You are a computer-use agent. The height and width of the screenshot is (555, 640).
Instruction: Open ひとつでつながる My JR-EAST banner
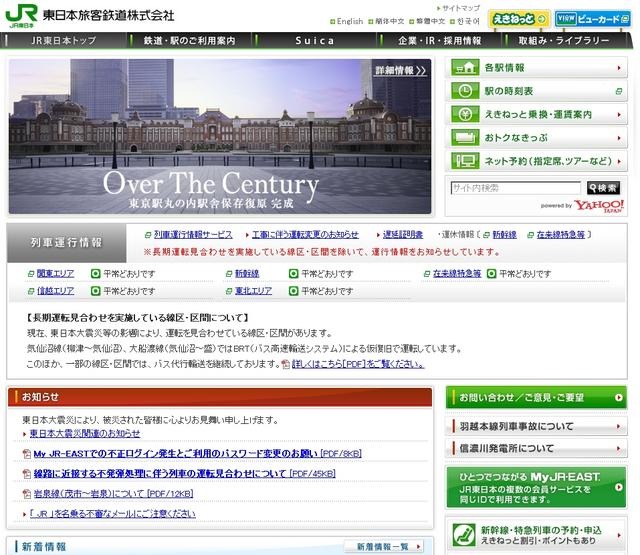(536, 487)
